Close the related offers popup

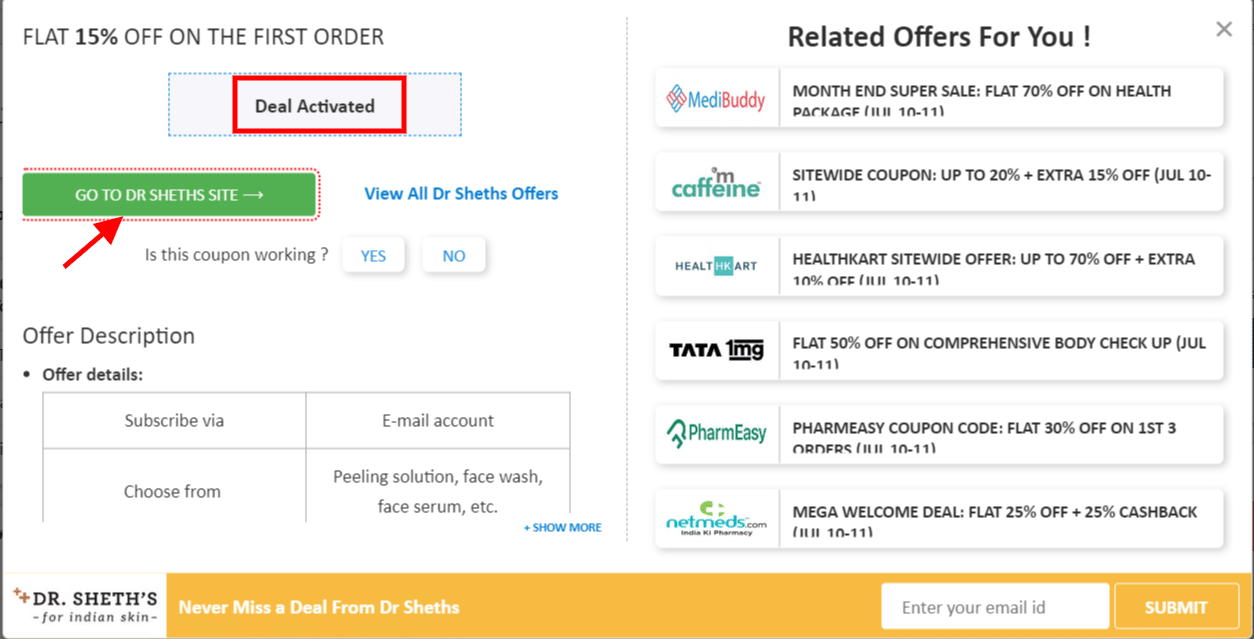point(1223,29)
